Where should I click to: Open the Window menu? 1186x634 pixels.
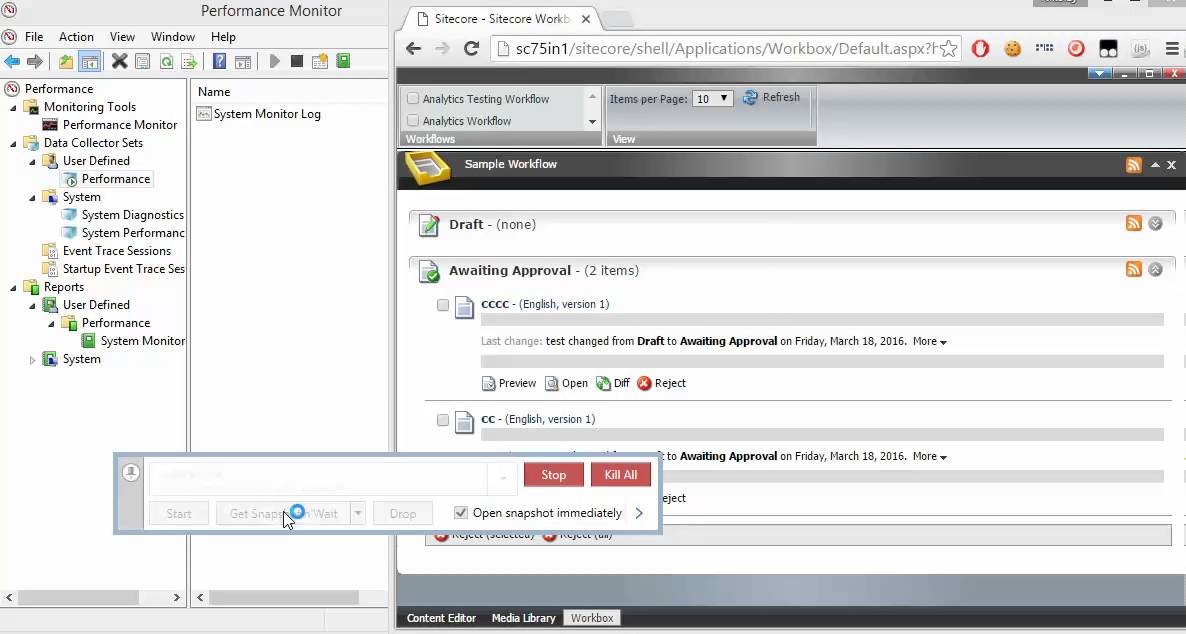coord(172,36)
